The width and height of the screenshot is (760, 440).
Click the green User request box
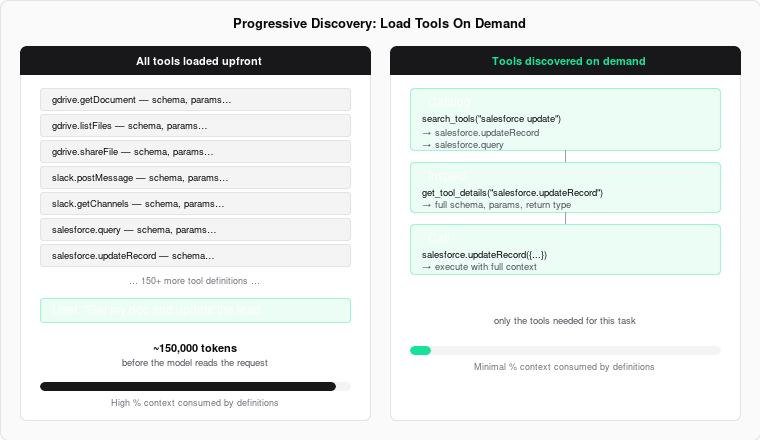pyautogui.click(x=195, y=310)
